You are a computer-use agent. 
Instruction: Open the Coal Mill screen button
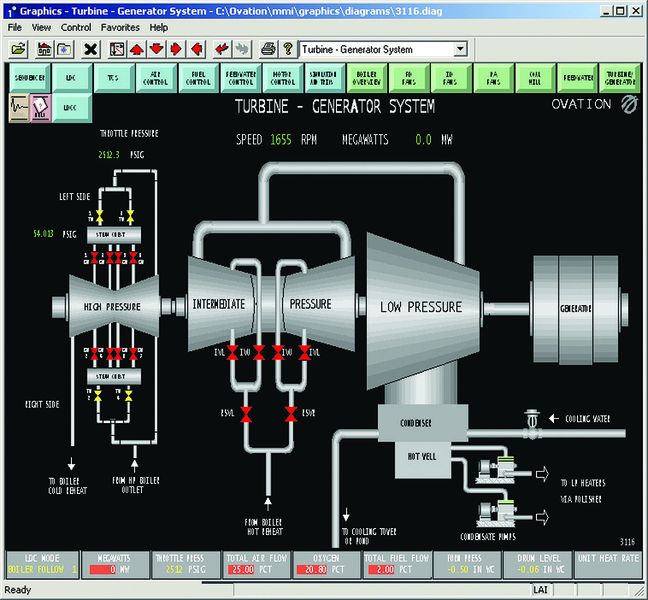pyautogui.click(x=536, y=78)
